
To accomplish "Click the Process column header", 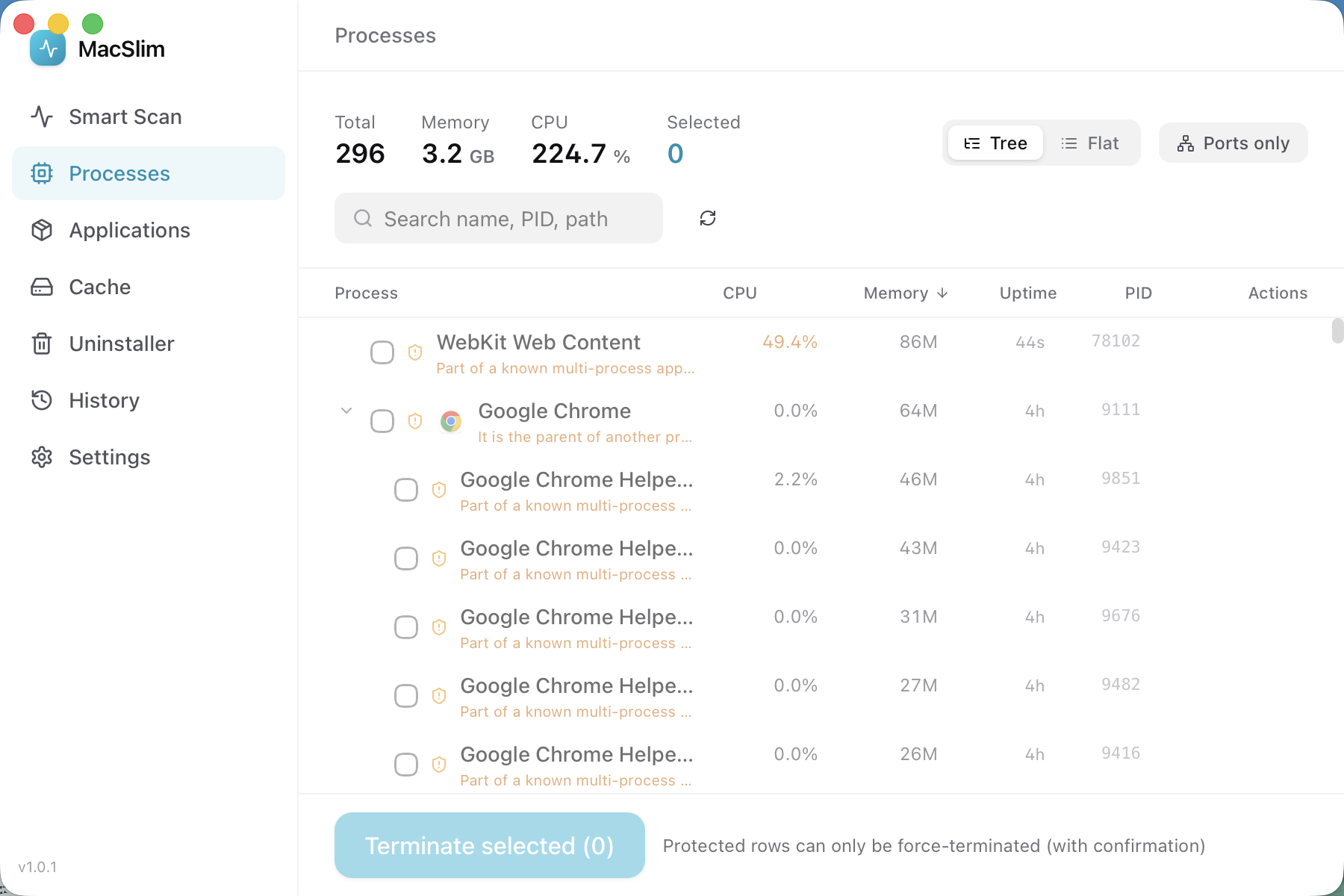I will click(x=366, y=293).
